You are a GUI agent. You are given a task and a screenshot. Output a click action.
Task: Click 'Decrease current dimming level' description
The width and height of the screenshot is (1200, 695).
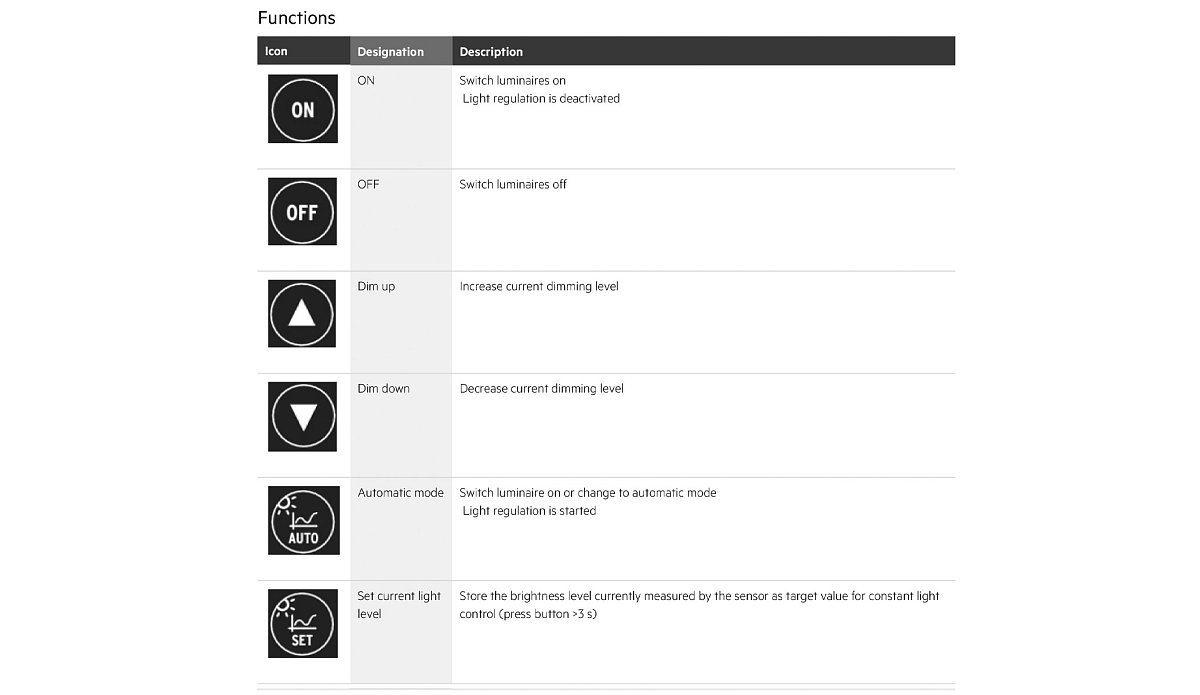coord(541,389)
